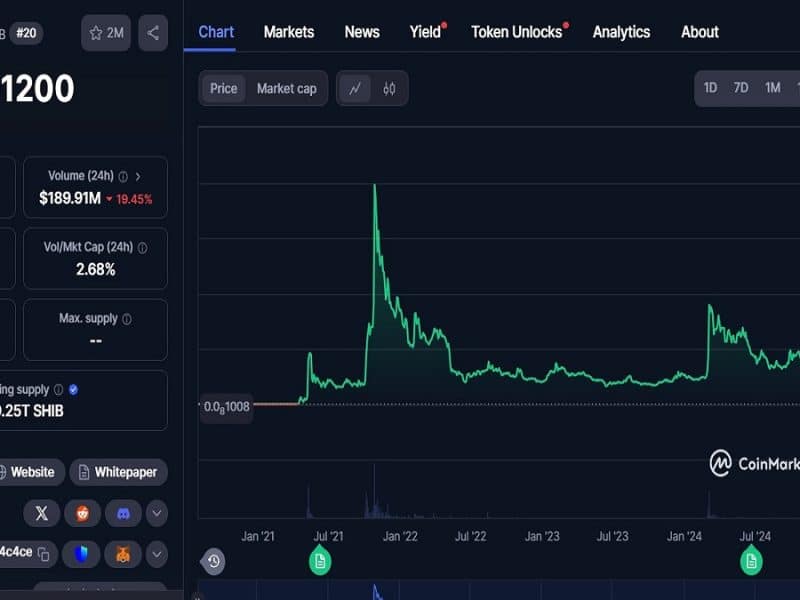Click the MetaMask fox icon

click(x=122, y=553)
